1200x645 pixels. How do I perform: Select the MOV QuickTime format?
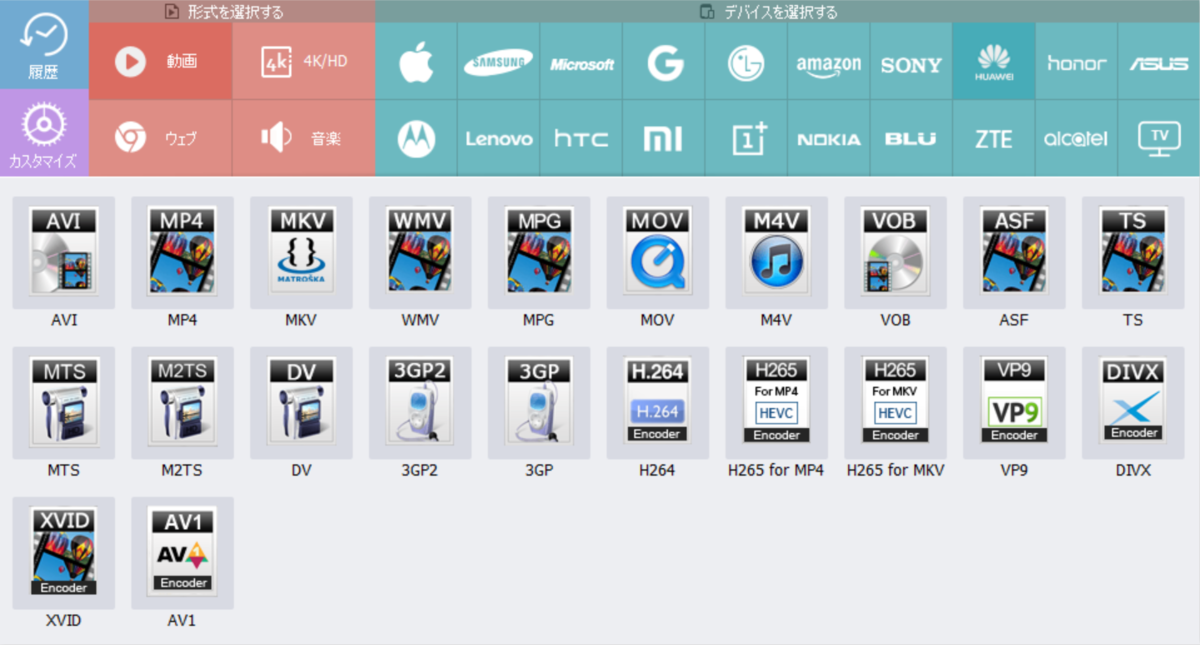658,253
